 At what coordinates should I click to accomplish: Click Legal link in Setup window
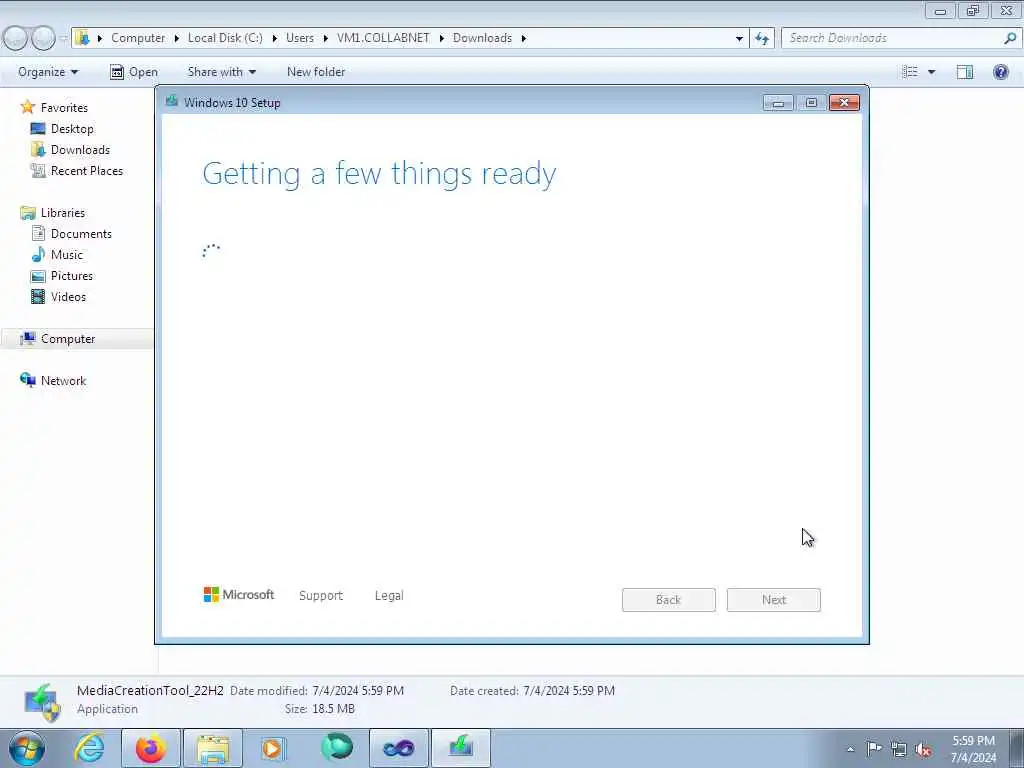389,596
